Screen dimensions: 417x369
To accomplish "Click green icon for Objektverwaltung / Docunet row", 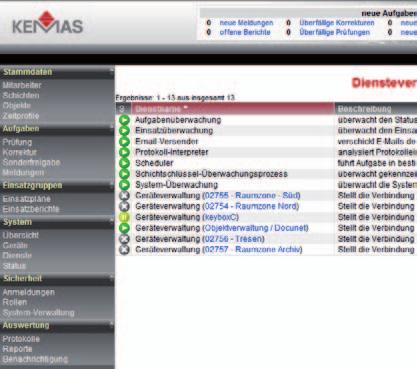I will (x=124, y=228).
